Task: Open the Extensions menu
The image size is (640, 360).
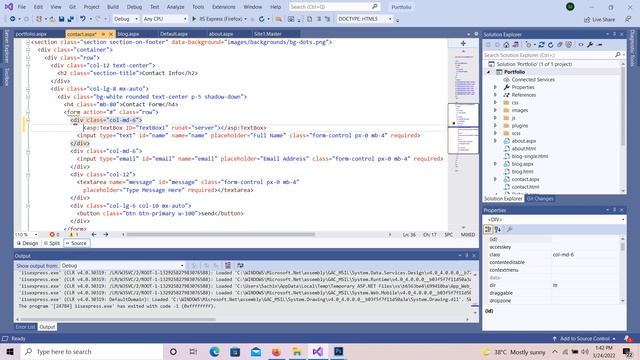Action: pyautogui.click(x=224, y=7)
